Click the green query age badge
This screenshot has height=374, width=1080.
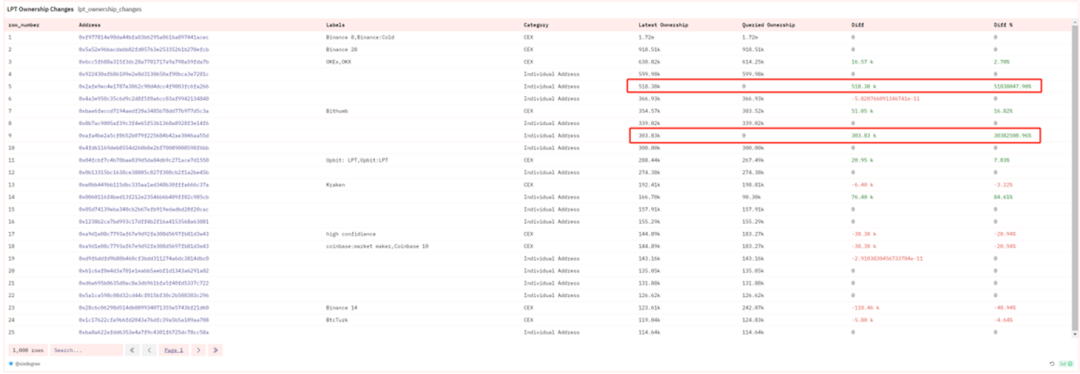(x=1066, y=364)
